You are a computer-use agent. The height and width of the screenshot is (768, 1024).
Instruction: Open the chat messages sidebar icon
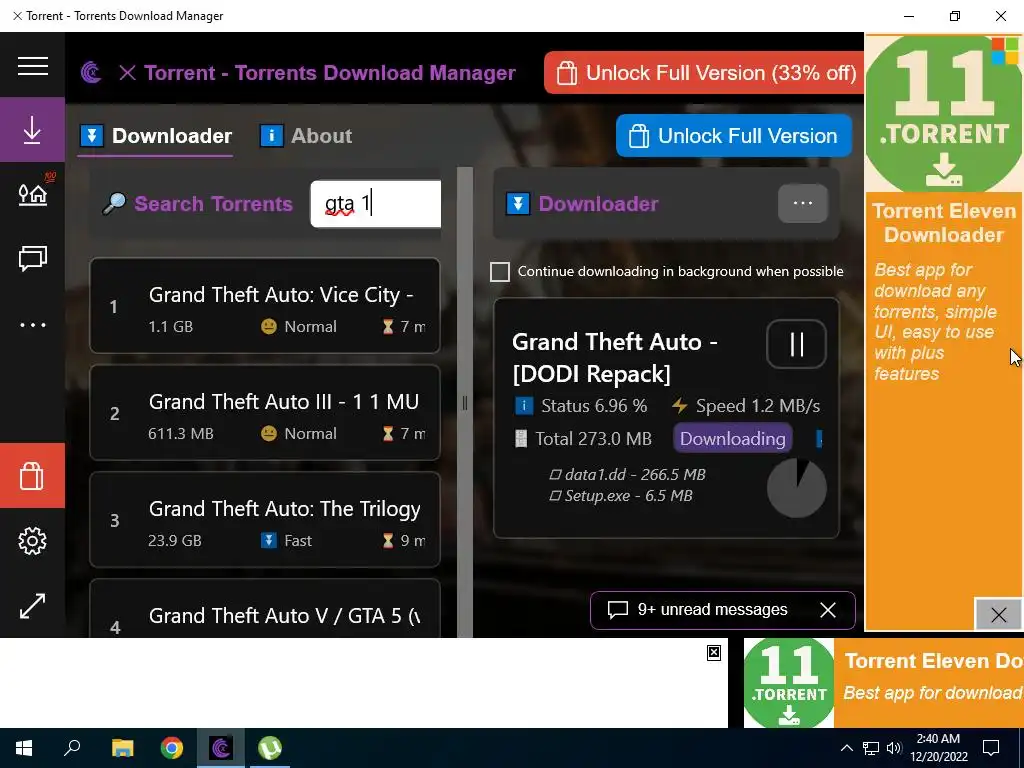(x=32, y=258)
